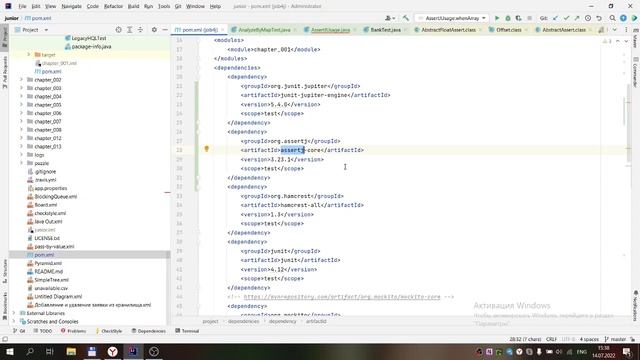Hide the Project tool window
This screenshot has height=360, width=640.
pos(165,30)
